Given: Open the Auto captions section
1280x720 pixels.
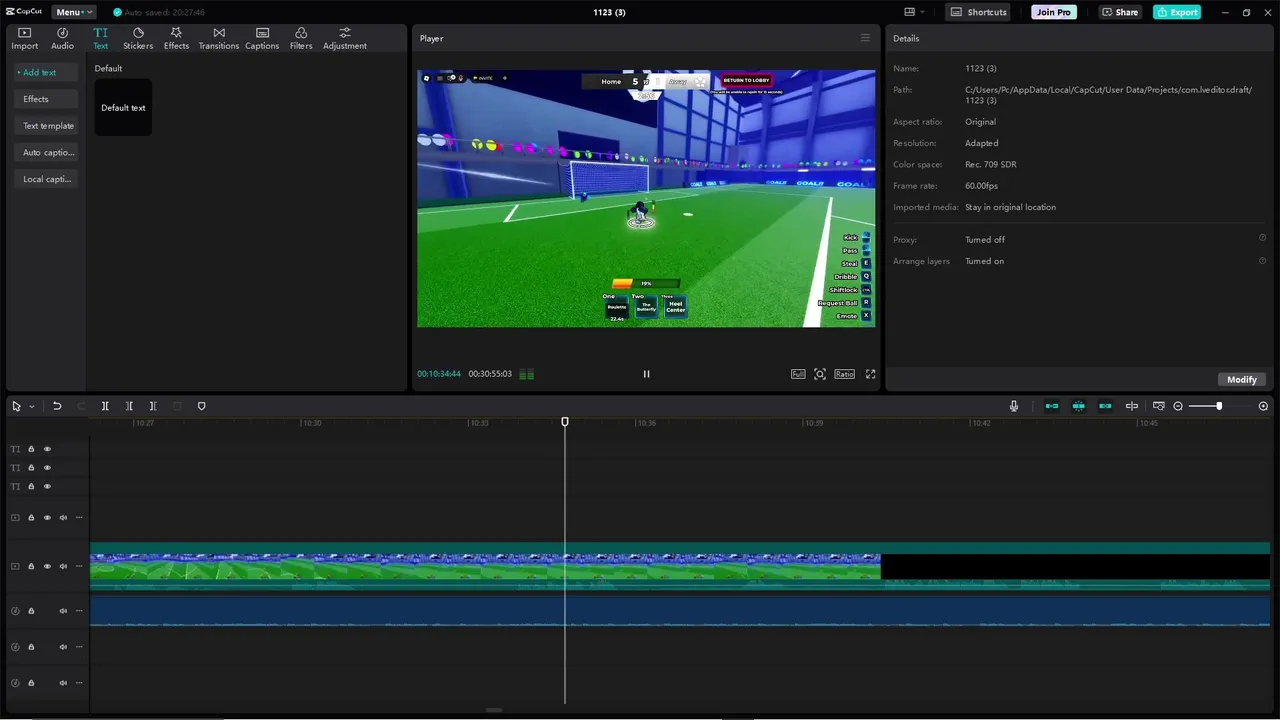Looking at the screenshot, I should (45, 152).
